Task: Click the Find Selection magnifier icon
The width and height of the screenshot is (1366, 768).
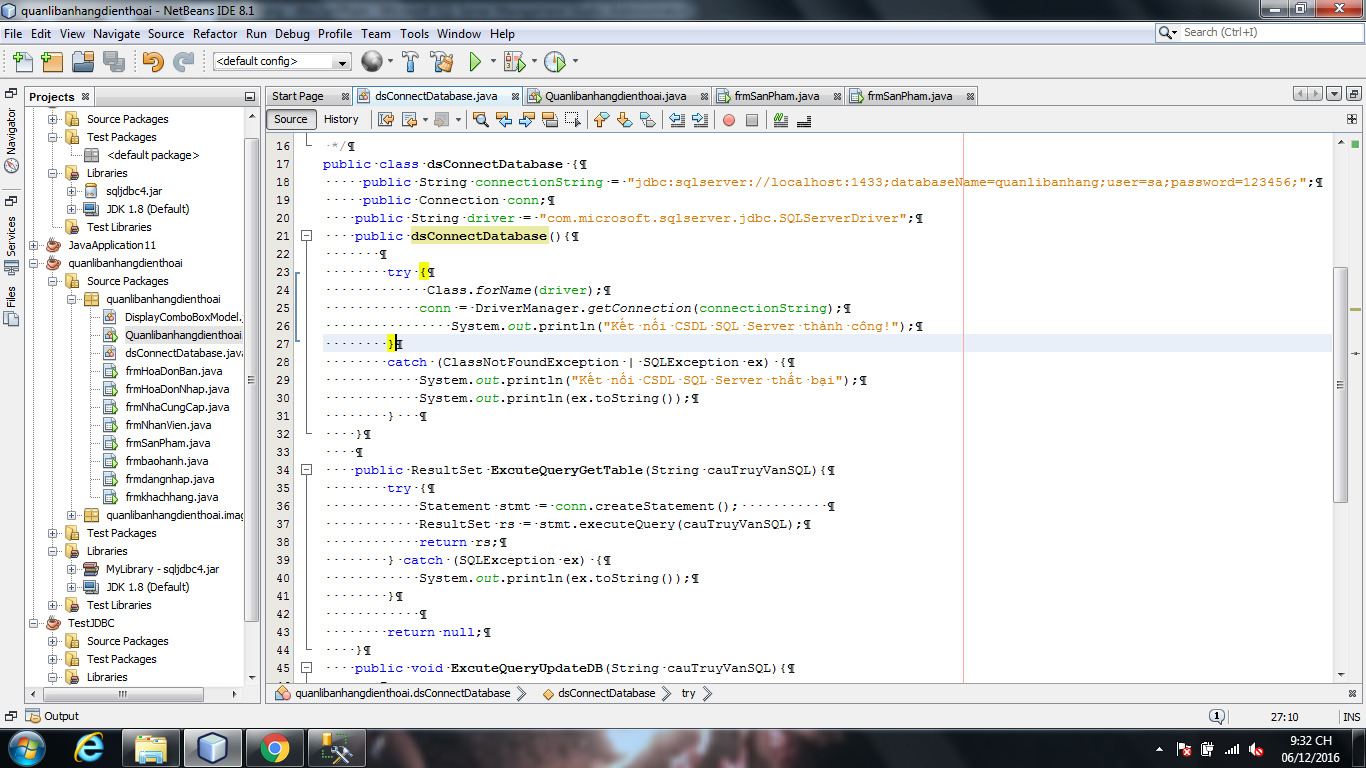Action: pos(481,120)
